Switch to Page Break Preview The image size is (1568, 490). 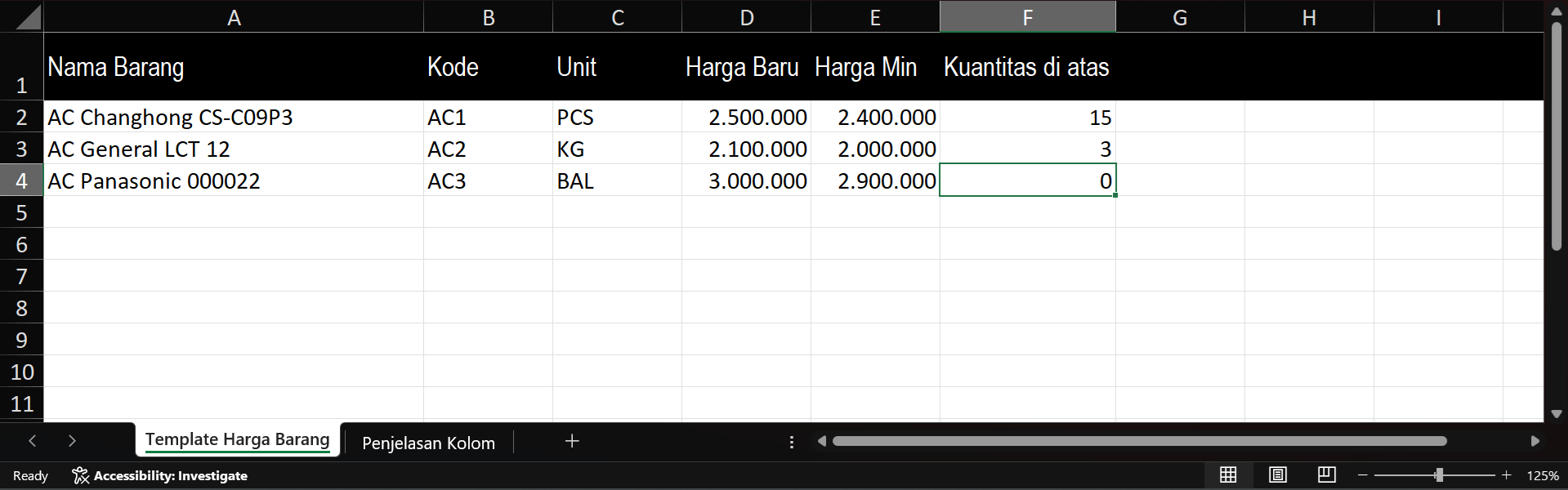(x=1327, y=475)
